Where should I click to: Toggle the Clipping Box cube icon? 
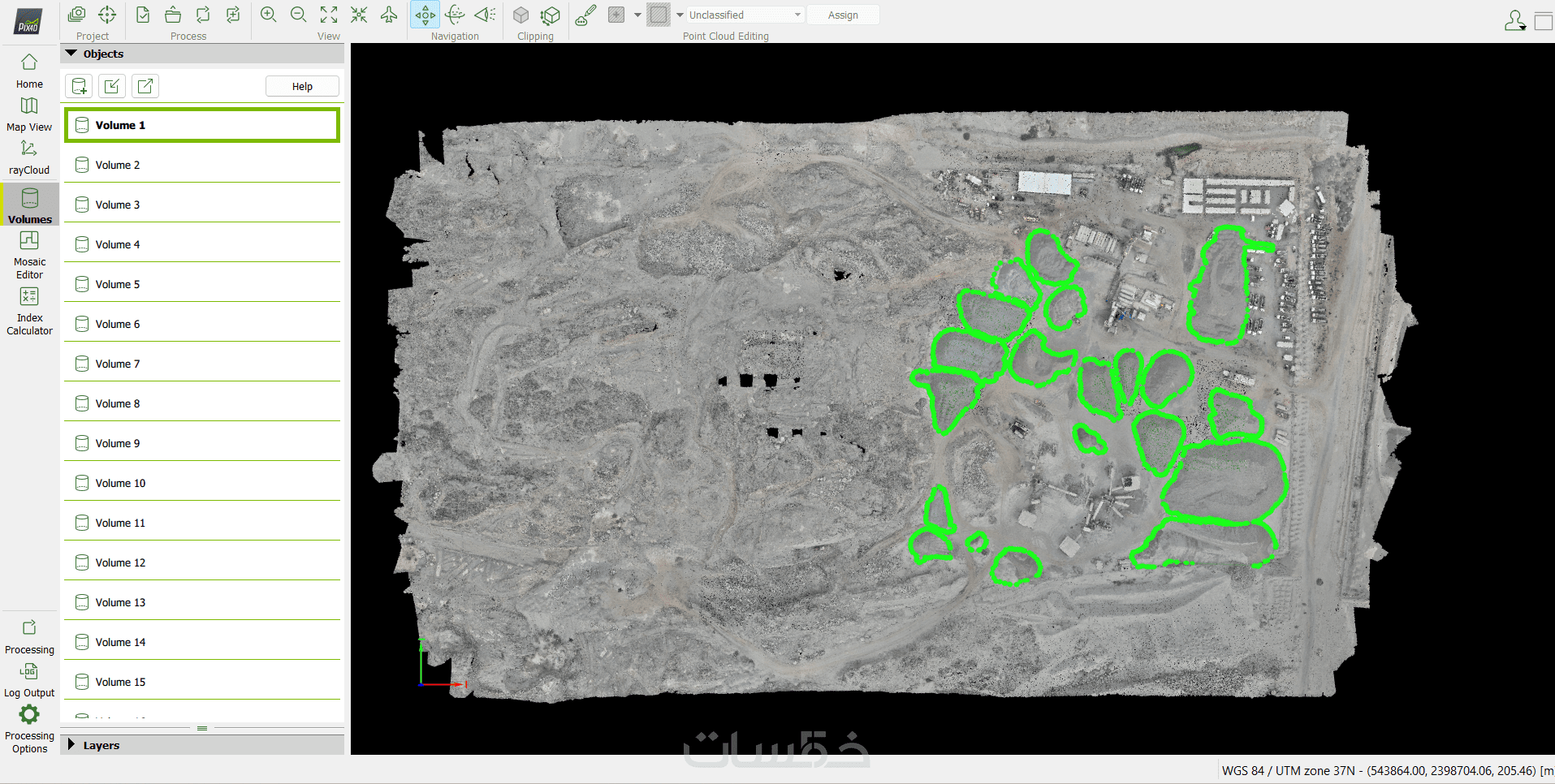(x=521, y=15)
